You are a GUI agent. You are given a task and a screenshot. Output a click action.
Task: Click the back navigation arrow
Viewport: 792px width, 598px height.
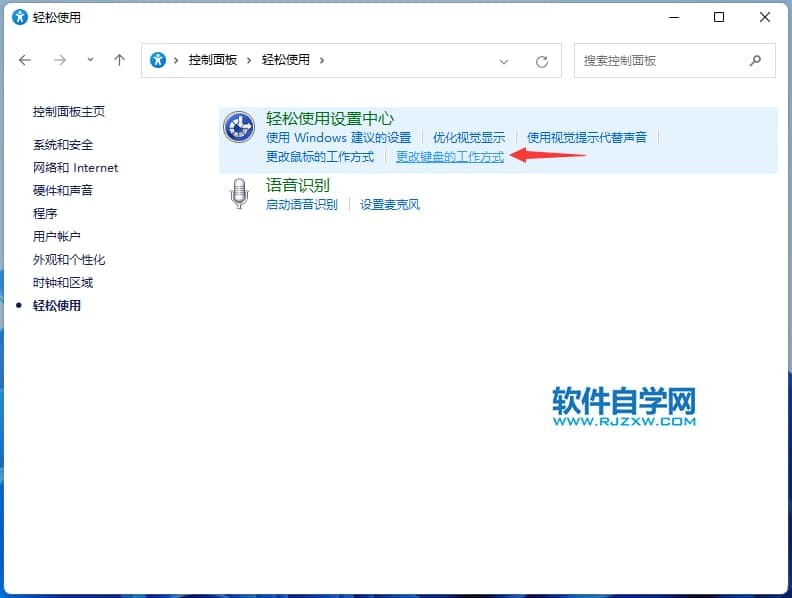pos(25,60)
